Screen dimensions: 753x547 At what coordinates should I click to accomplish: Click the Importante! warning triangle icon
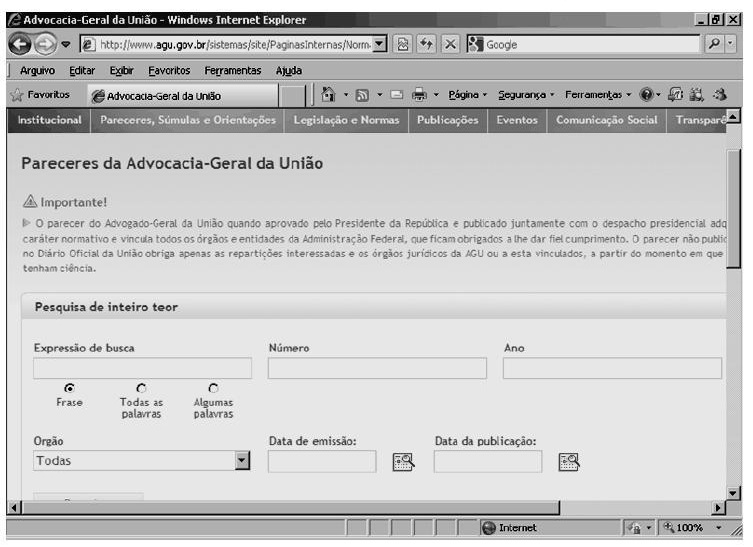[x=30, y=201]
